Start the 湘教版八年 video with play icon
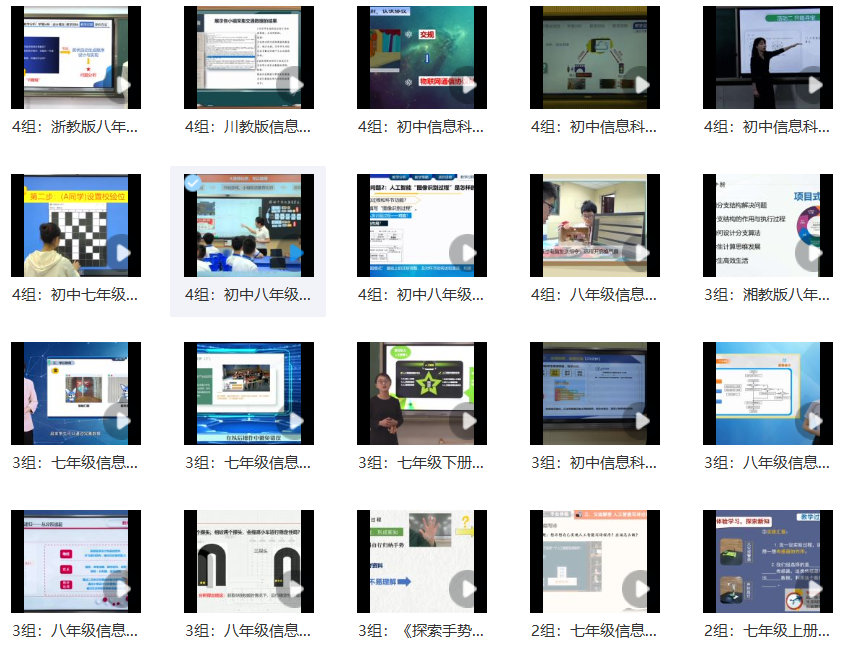Screen dimensions: 856x654 [x=813, y=253]
